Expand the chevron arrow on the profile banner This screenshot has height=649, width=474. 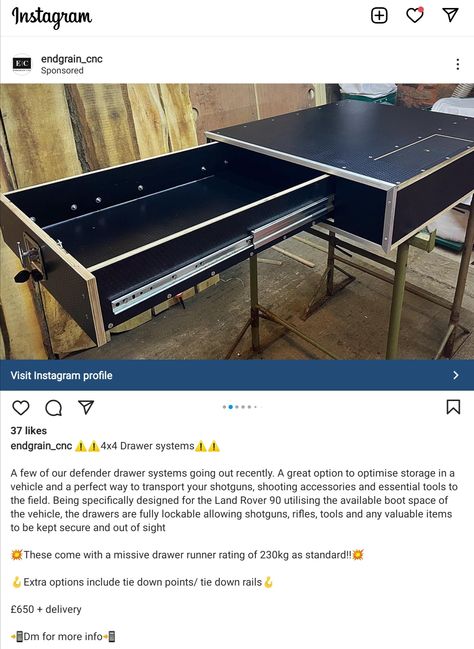(456, 375)
